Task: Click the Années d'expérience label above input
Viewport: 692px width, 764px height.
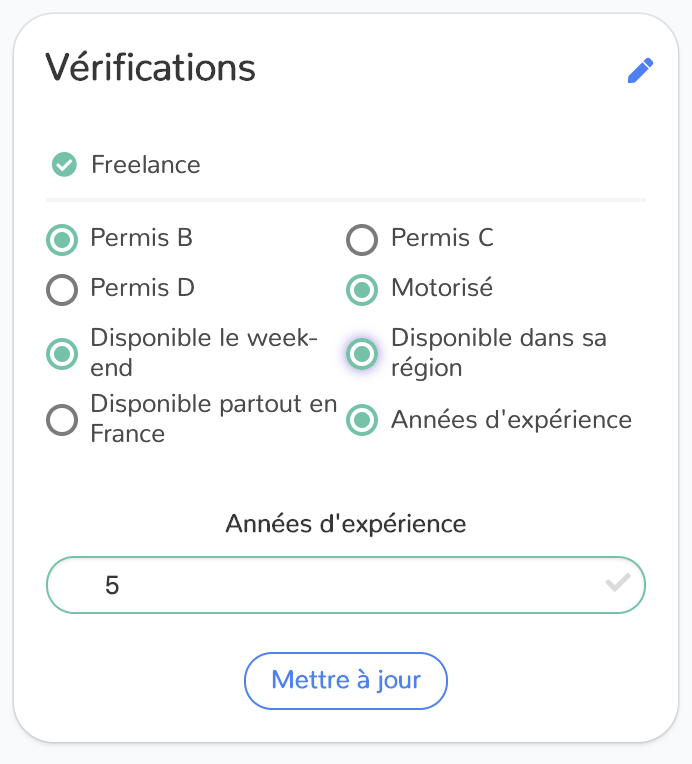Action: click(x=346, y=524)
